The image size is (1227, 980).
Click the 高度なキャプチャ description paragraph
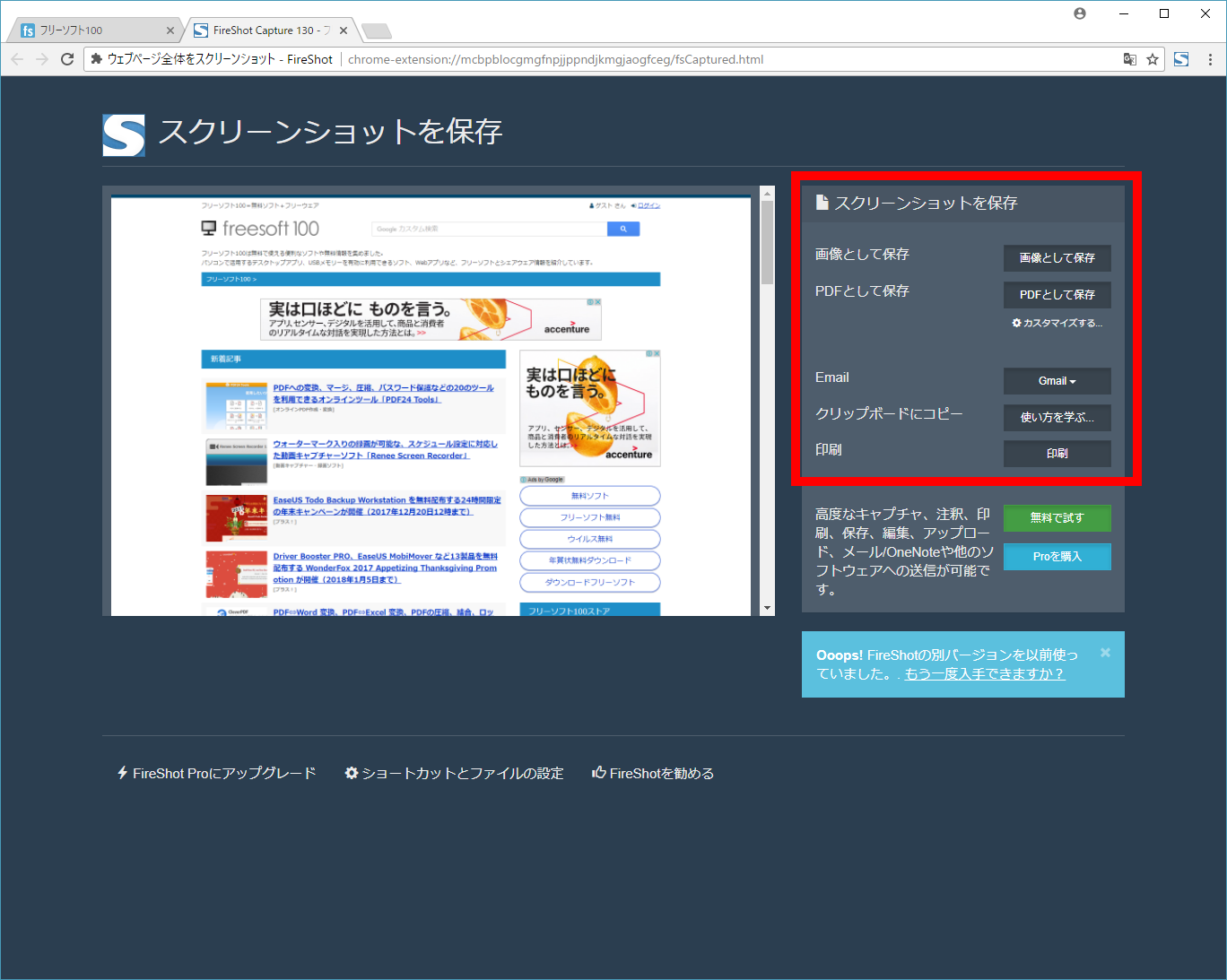pos(904,551)
